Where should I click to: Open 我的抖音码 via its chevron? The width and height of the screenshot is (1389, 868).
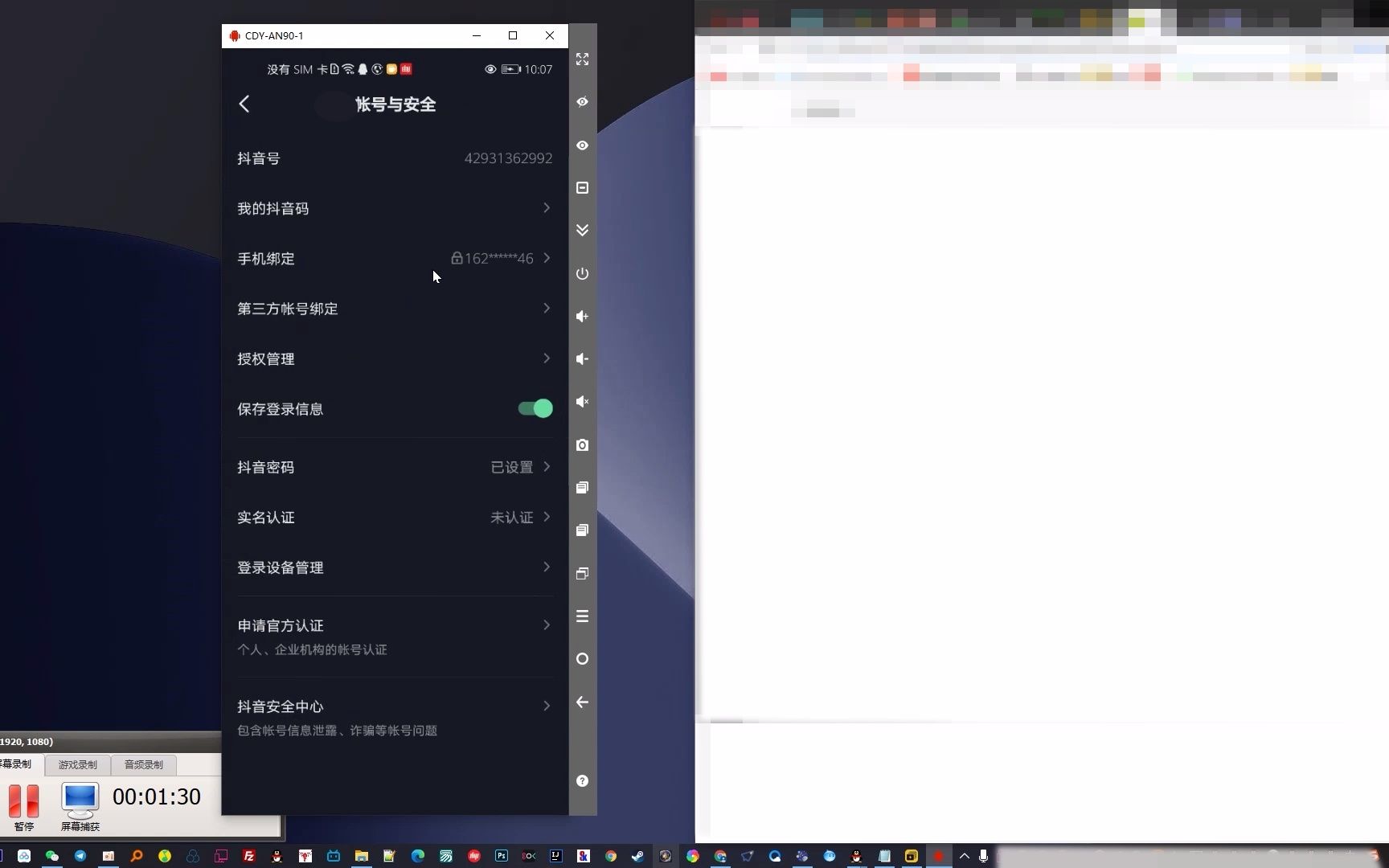point(547,208)
